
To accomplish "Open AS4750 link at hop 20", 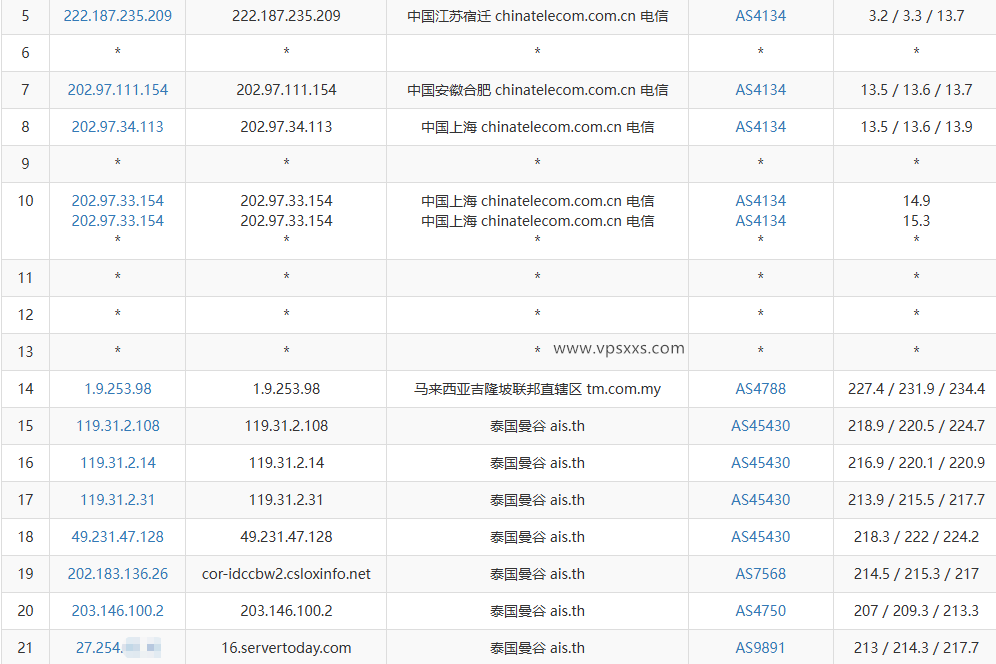I will pos(760,610).
